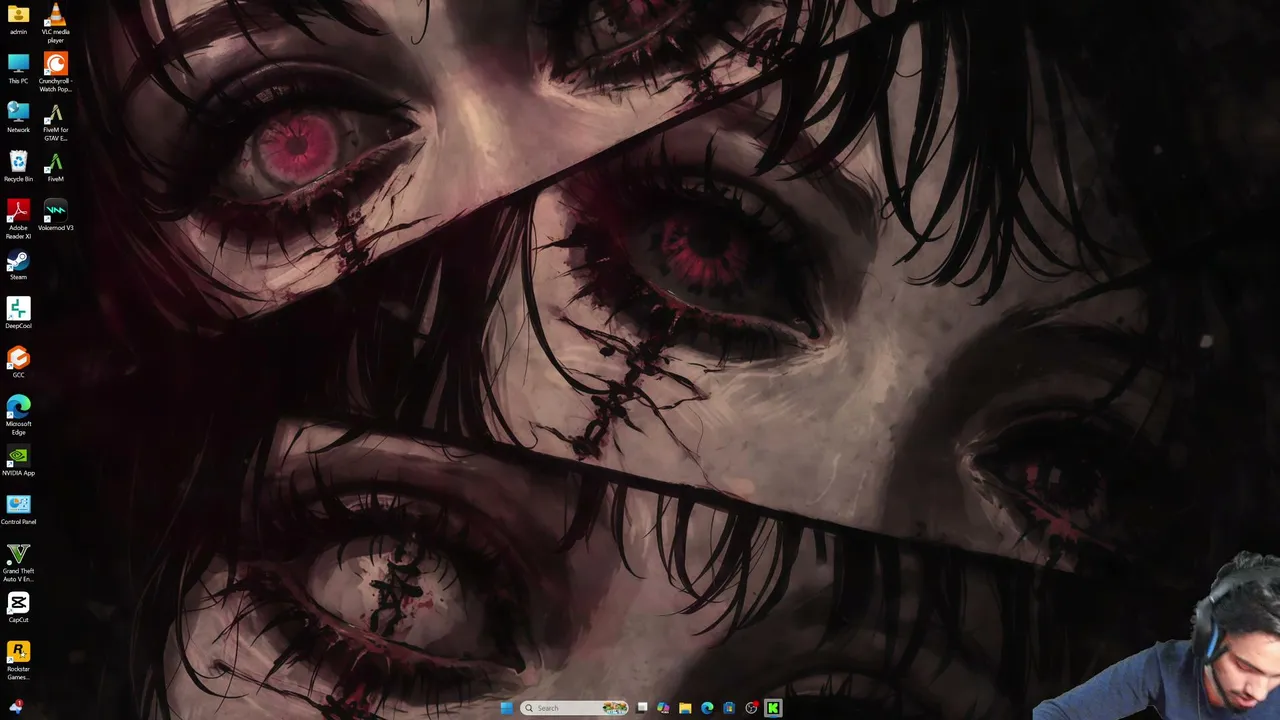
Task: Select the Adobe Reader XI shortcut
Action: click(18, 220)
